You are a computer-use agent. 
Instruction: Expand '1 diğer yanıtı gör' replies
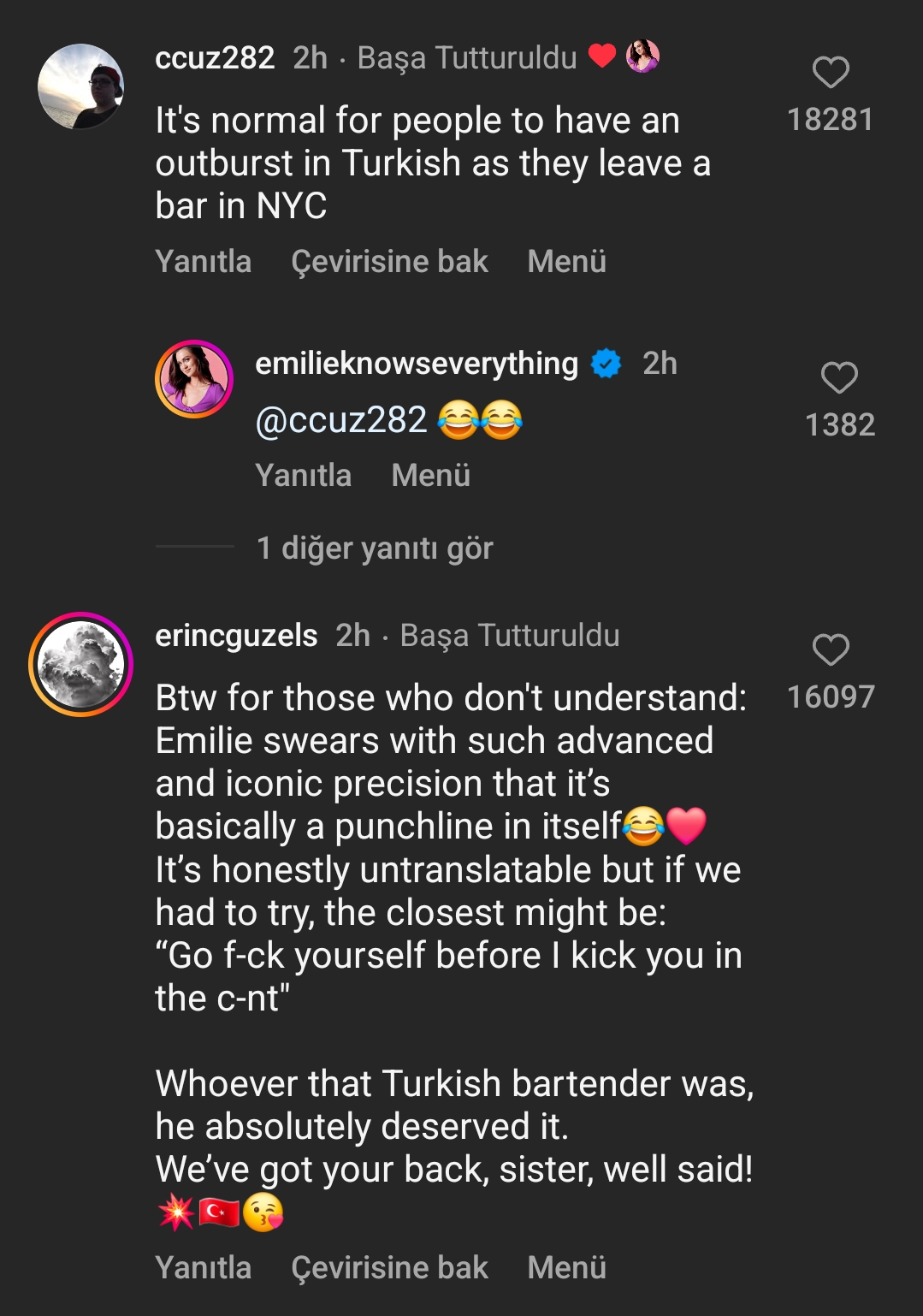pos(375,548)
